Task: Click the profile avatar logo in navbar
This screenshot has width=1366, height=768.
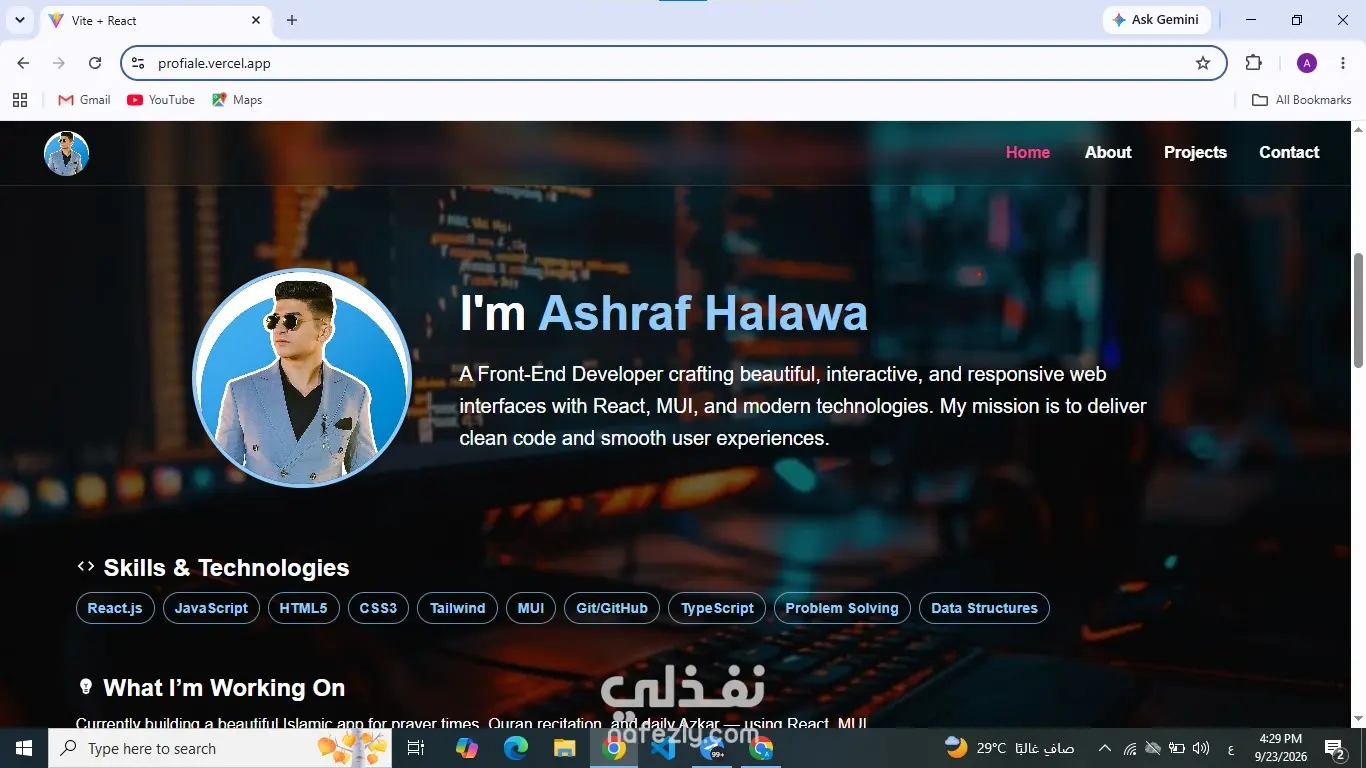Action: click(x=67, y=153)
